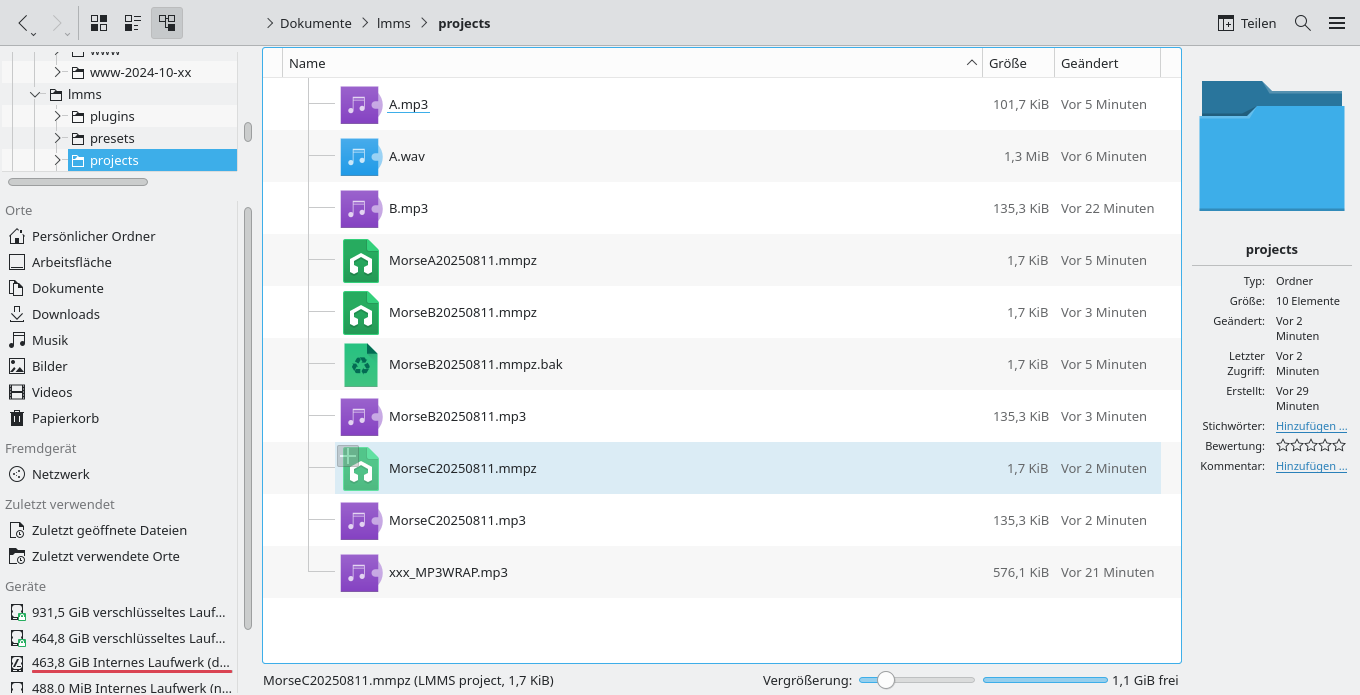
Task: Collapse the lmms folder in the tree
Action: tap(36, 95)
